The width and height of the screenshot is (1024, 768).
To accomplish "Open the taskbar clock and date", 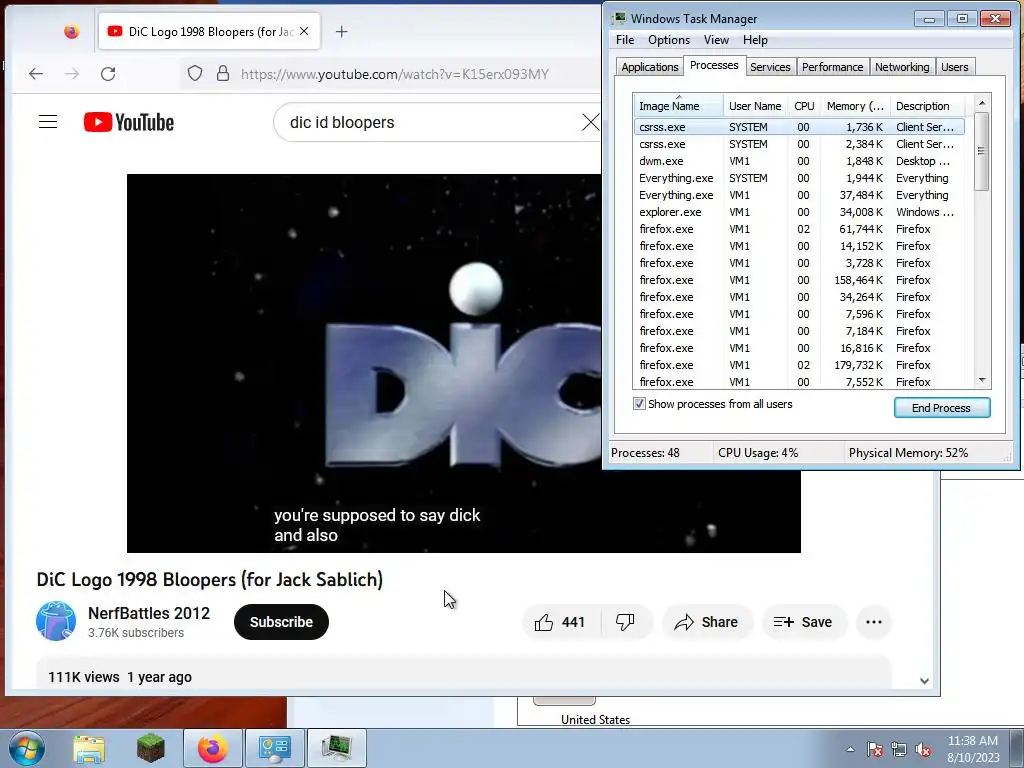I will [973, 749].
